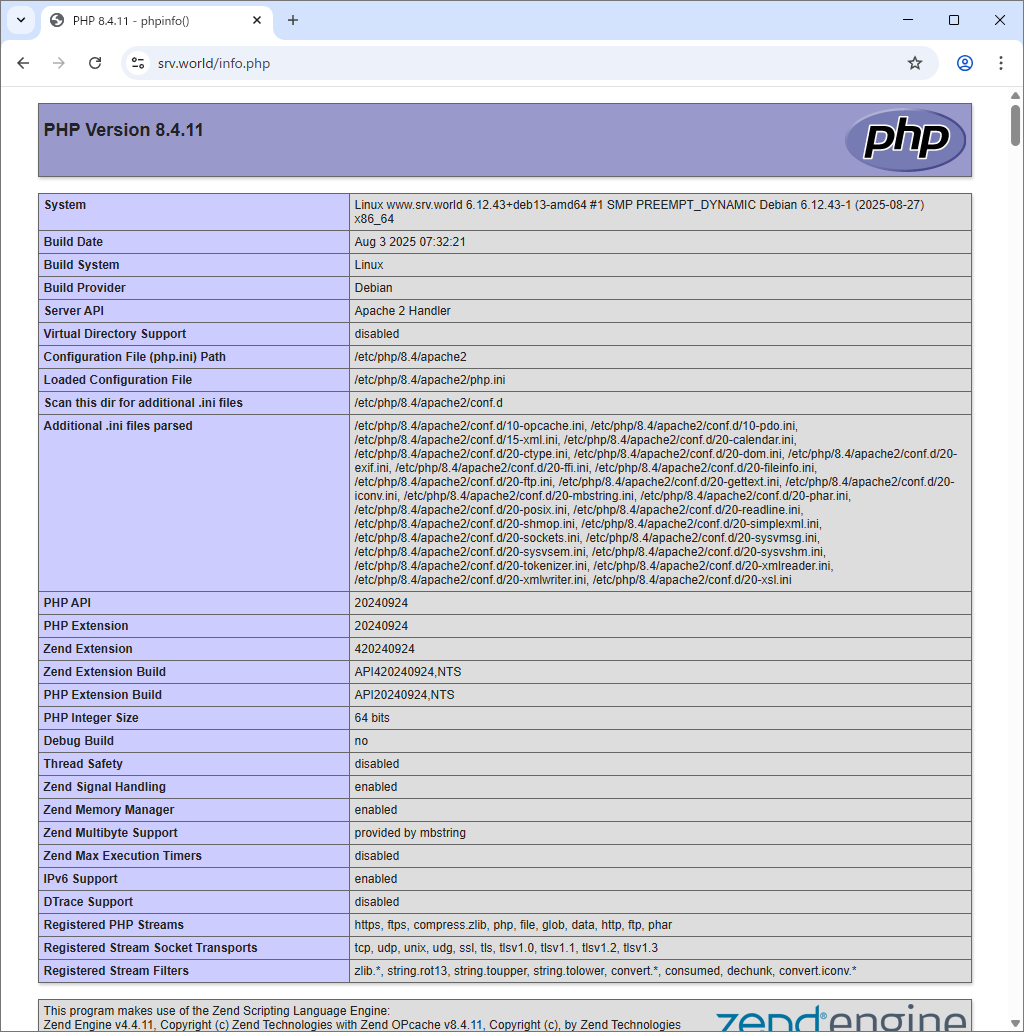This screenshot has height=1032, width=1024.
Task: Close the phpinfo() browser tab
Action: click(x=257, y=21)
